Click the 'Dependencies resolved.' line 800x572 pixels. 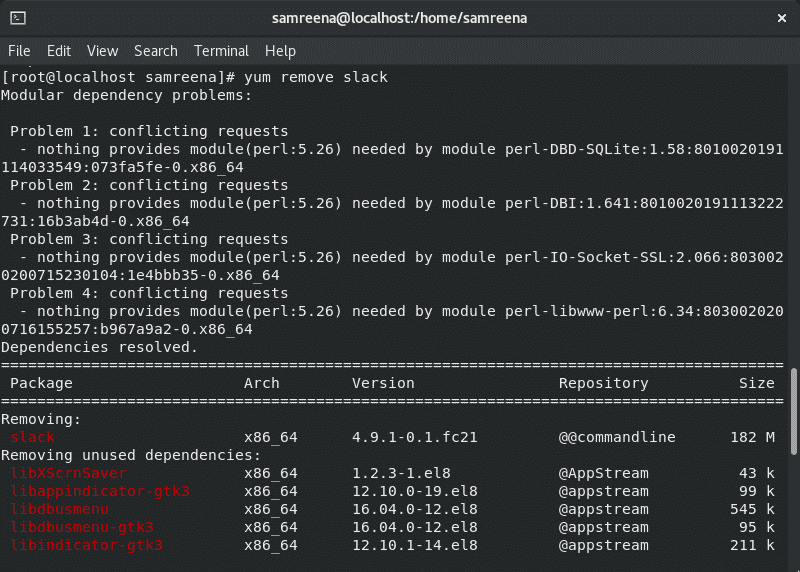pos(99,347)
